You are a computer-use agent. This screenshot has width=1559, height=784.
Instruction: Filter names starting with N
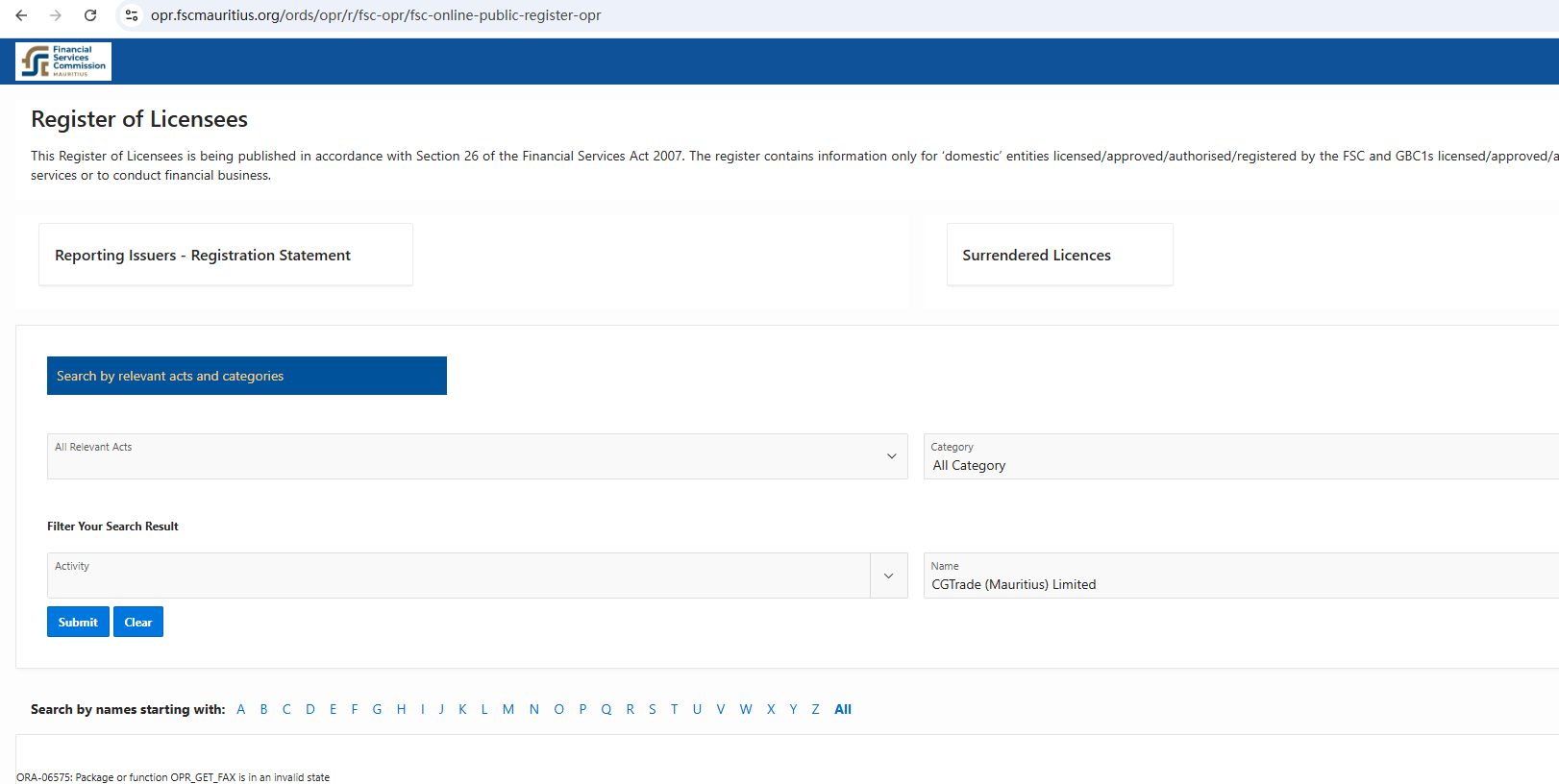click(534, 709)
